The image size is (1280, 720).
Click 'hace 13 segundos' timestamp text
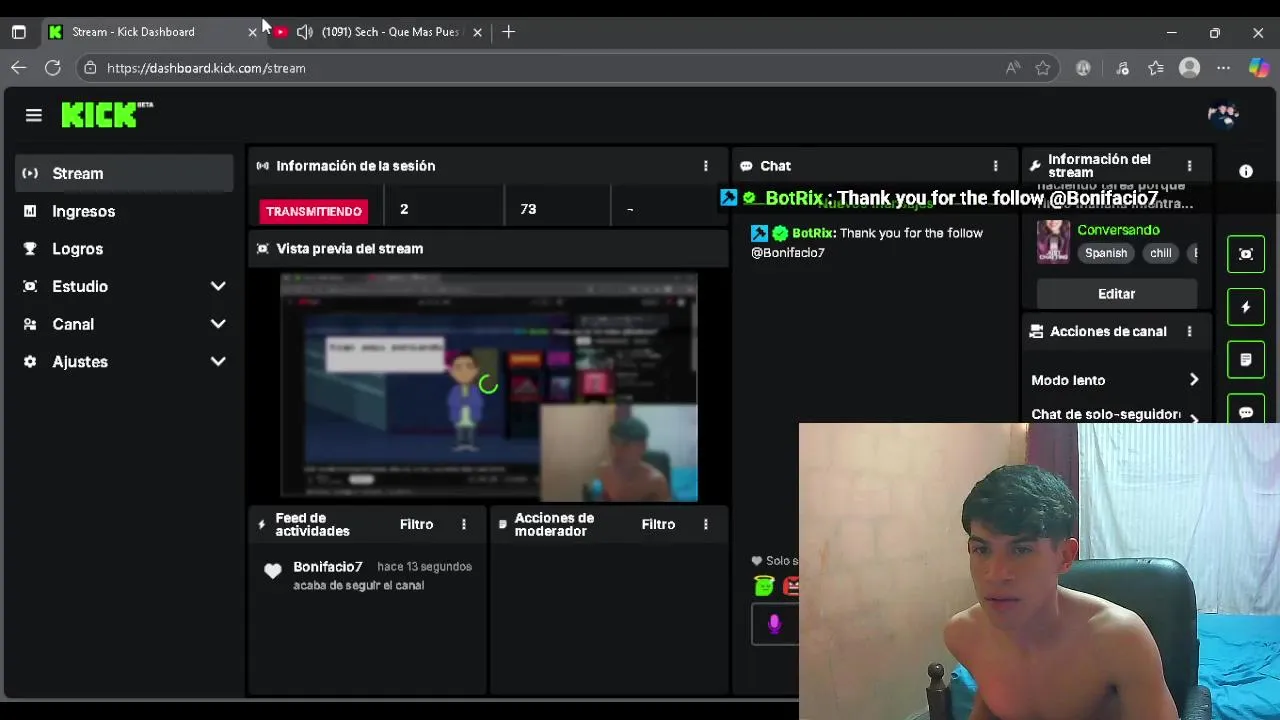424,567
